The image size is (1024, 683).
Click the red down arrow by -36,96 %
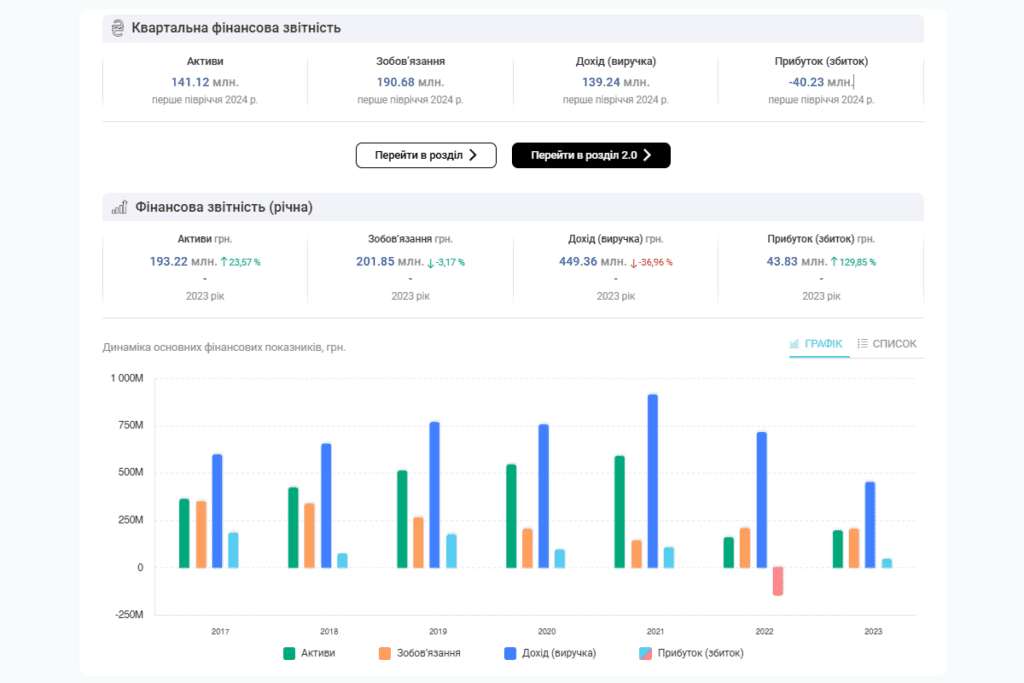tap(633, 262)
